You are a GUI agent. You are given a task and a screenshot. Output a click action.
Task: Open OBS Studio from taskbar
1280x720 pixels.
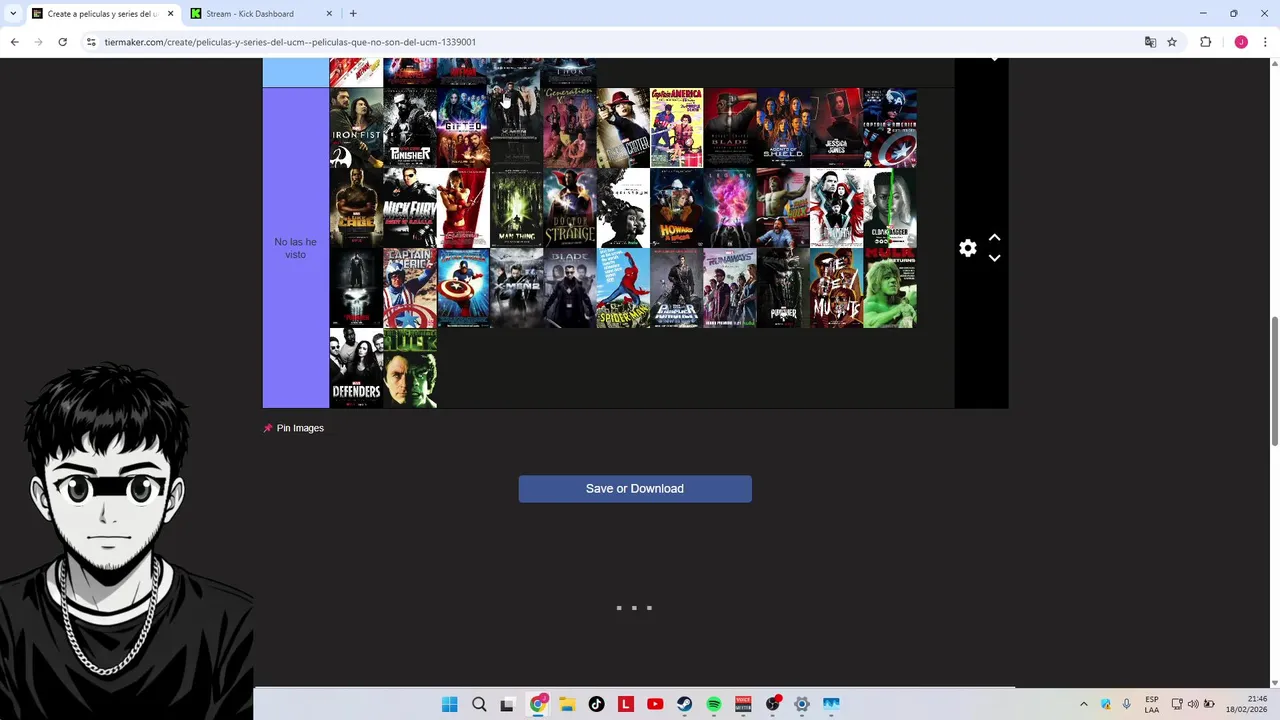click(x=772, y=704)
